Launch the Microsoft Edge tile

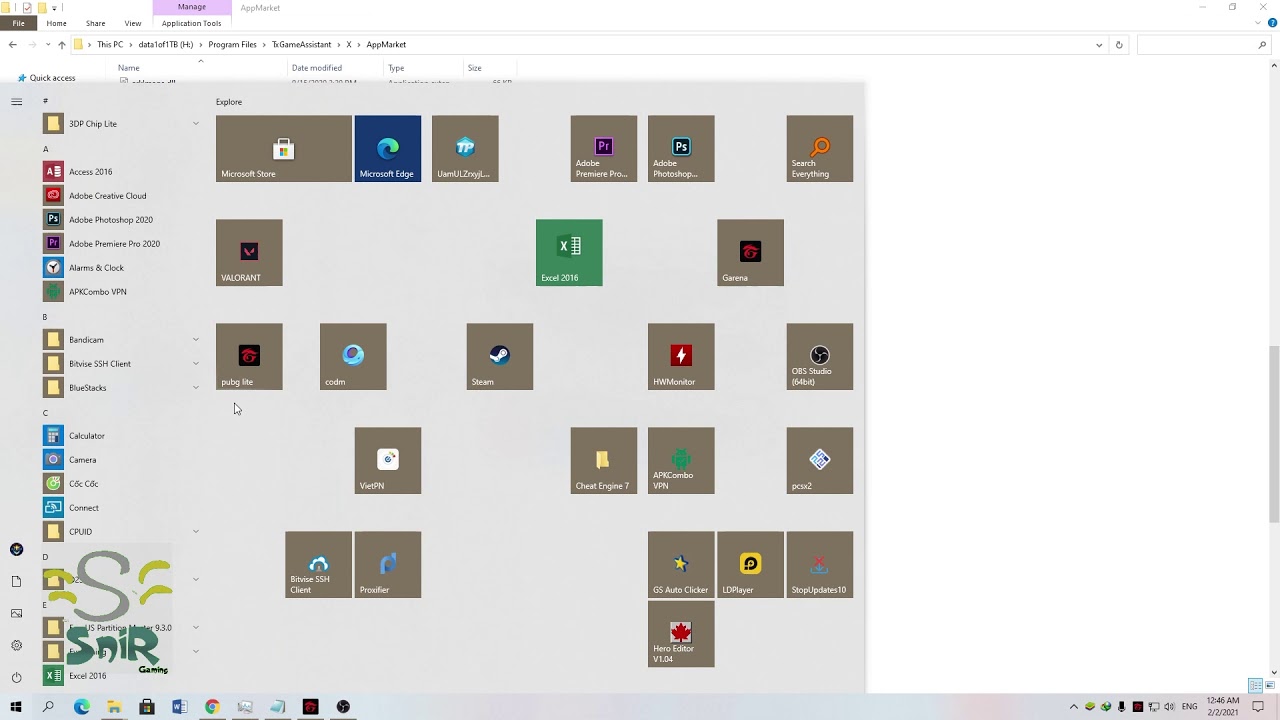[388, 149]
